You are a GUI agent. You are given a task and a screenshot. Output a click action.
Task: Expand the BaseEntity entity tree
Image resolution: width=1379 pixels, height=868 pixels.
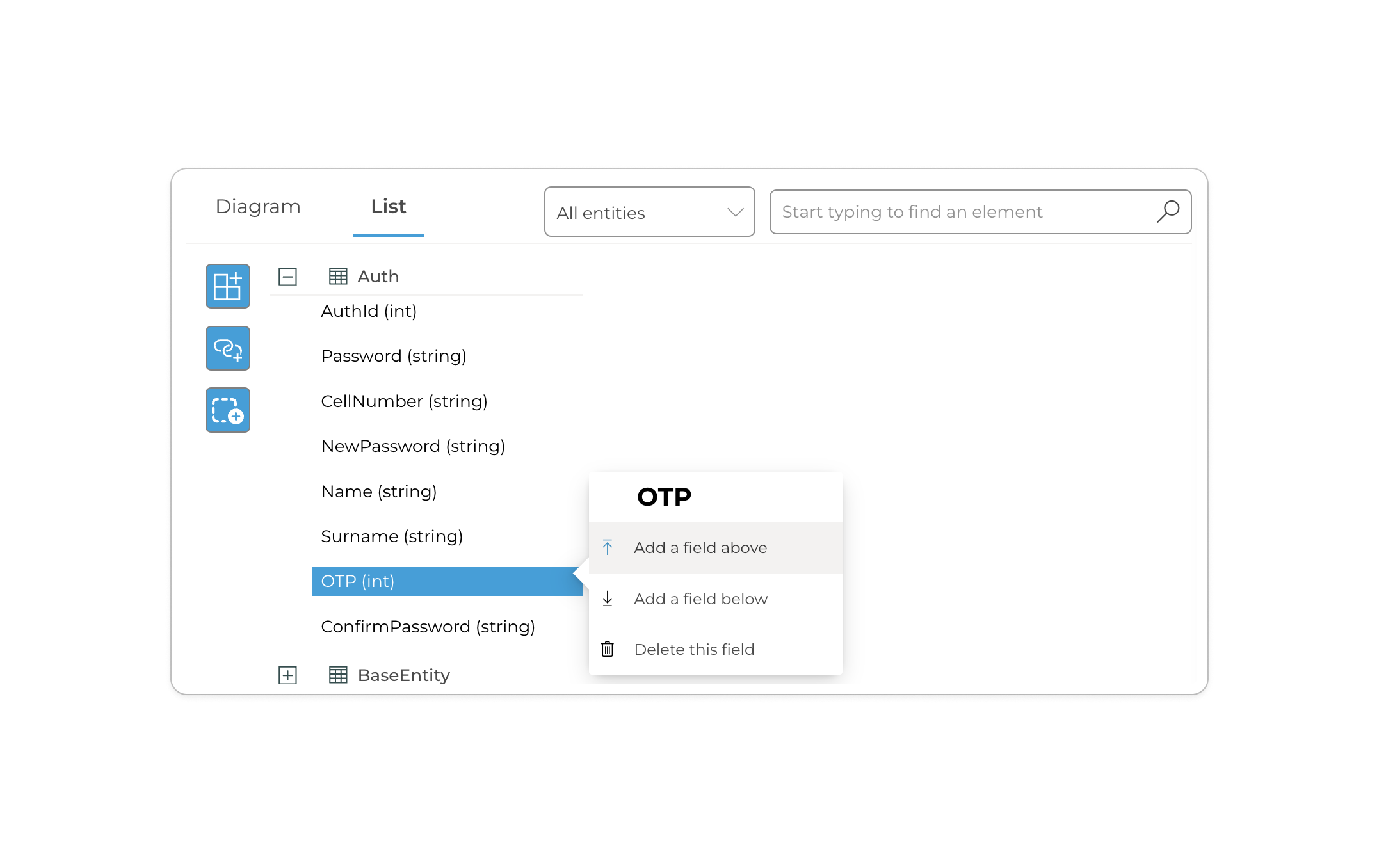tap(287, 675)
